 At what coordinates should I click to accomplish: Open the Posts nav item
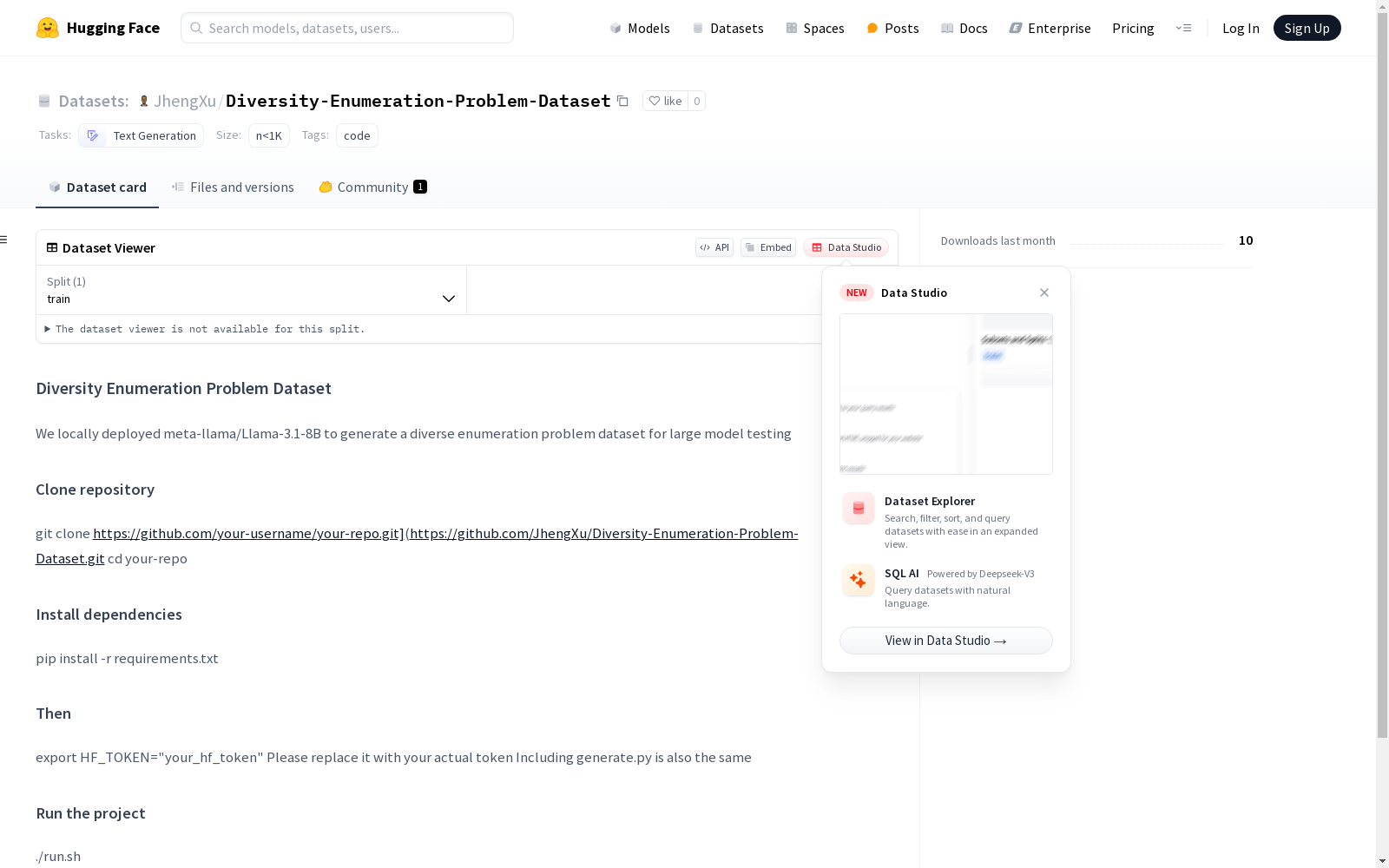892,28
